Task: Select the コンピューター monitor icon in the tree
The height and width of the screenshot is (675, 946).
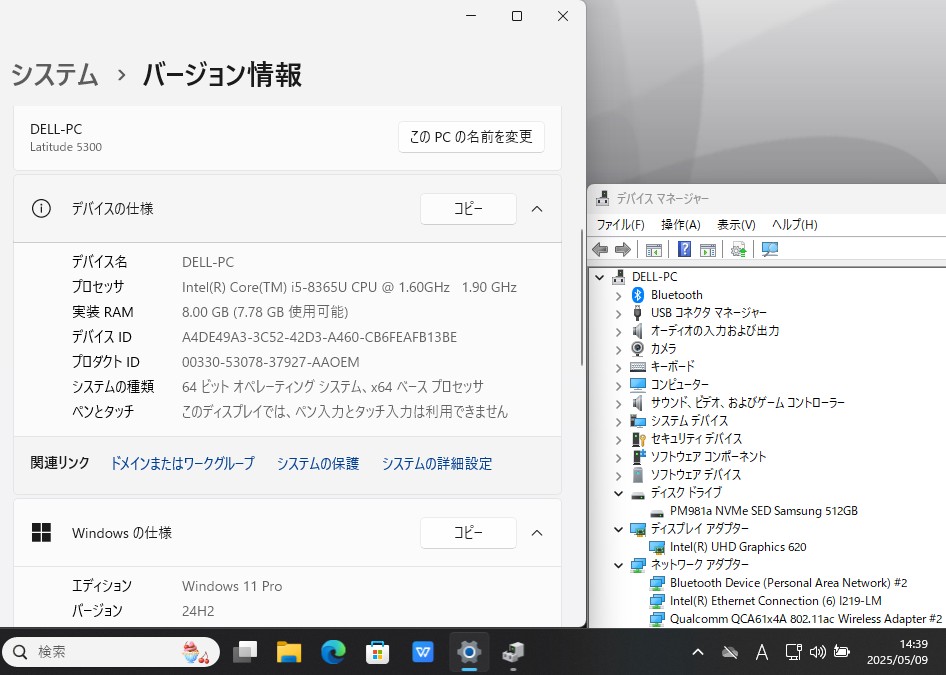Action: click(638, 384)
